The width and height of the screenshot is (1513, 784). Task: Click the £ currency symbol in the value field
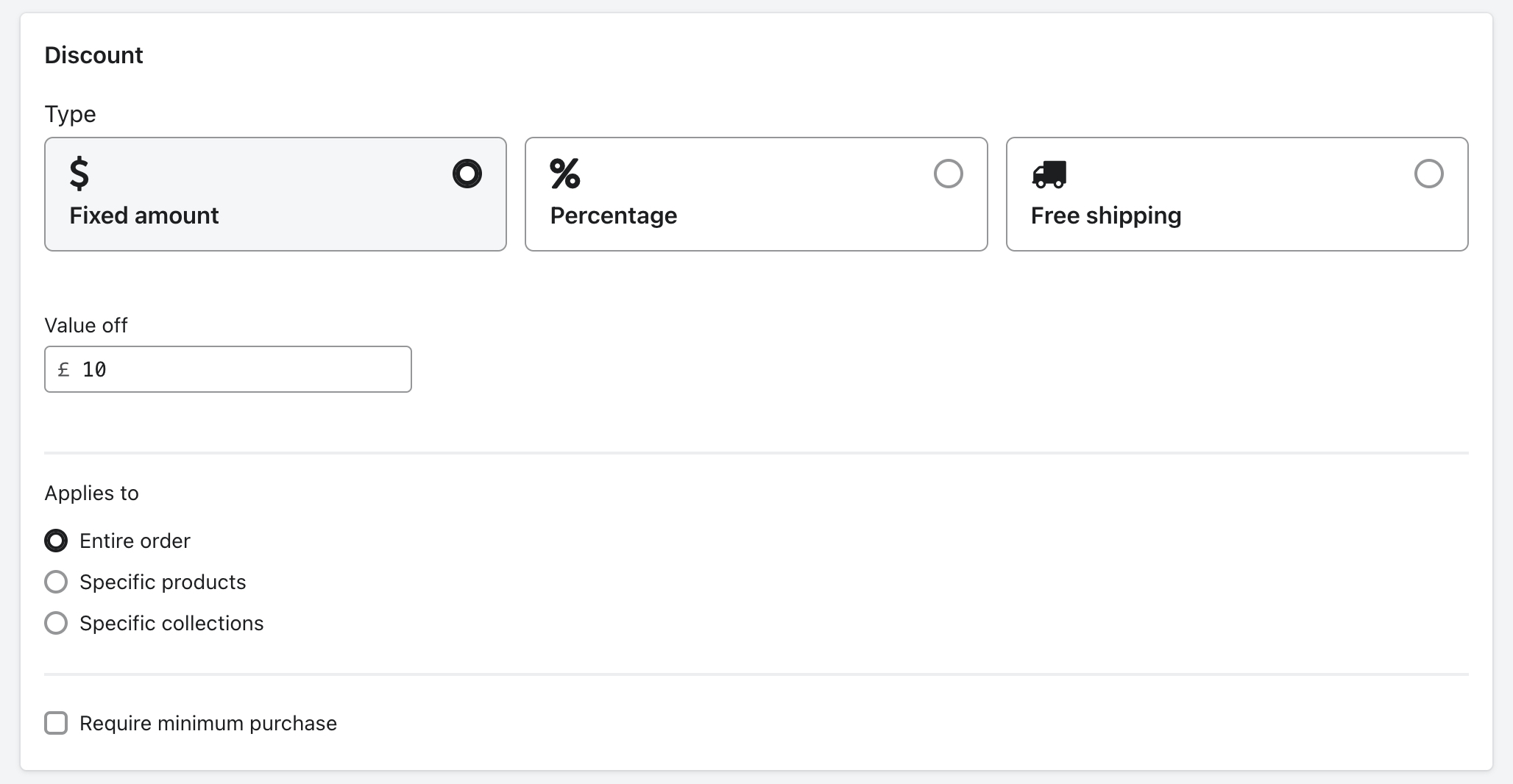pyautogui.click(x=63, y=369)
